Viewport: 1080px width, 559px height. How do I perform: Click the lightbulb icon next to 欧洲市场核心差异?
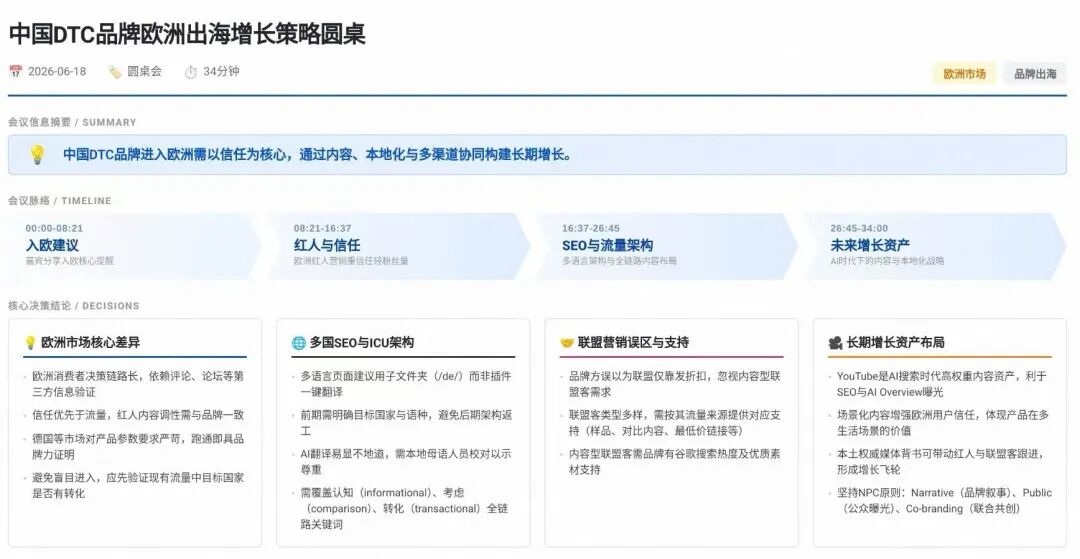[x=30, y=342]
